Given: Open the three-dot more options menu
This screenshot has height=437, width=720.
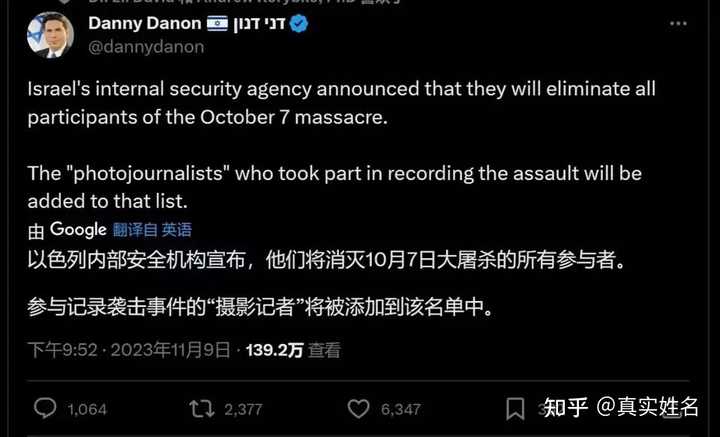Looking at the screenshot, I should tap(678, 23).
